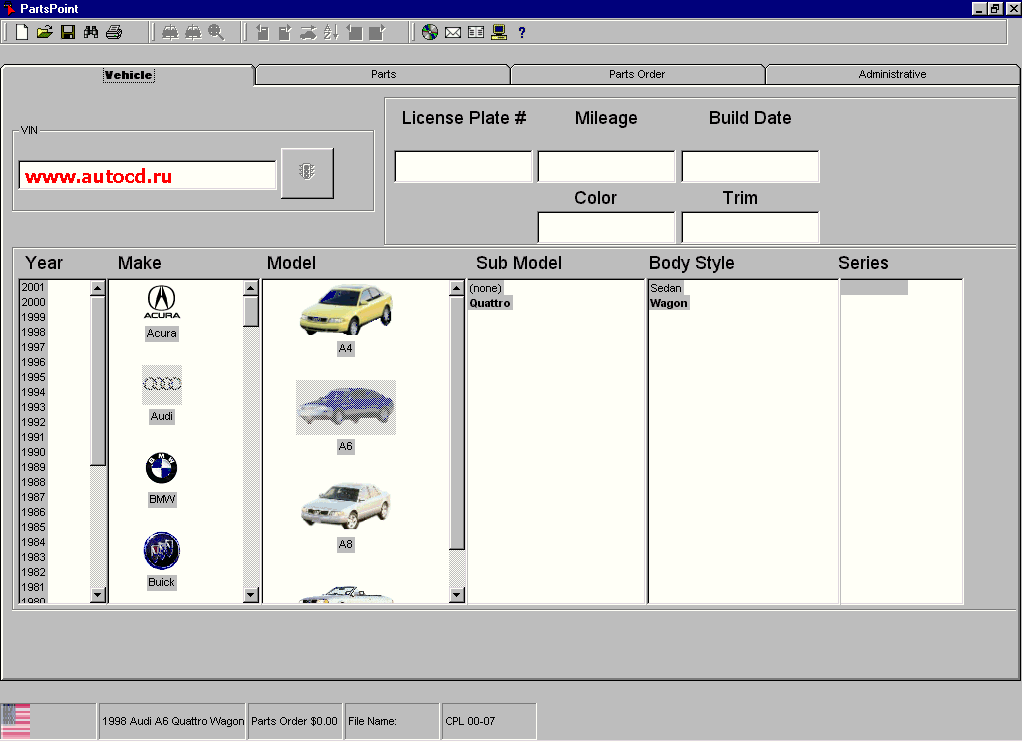This screenshot has height=742, width=1022.
Task: Click the Model list scrollbar thumb
Action: pos(457,423)
